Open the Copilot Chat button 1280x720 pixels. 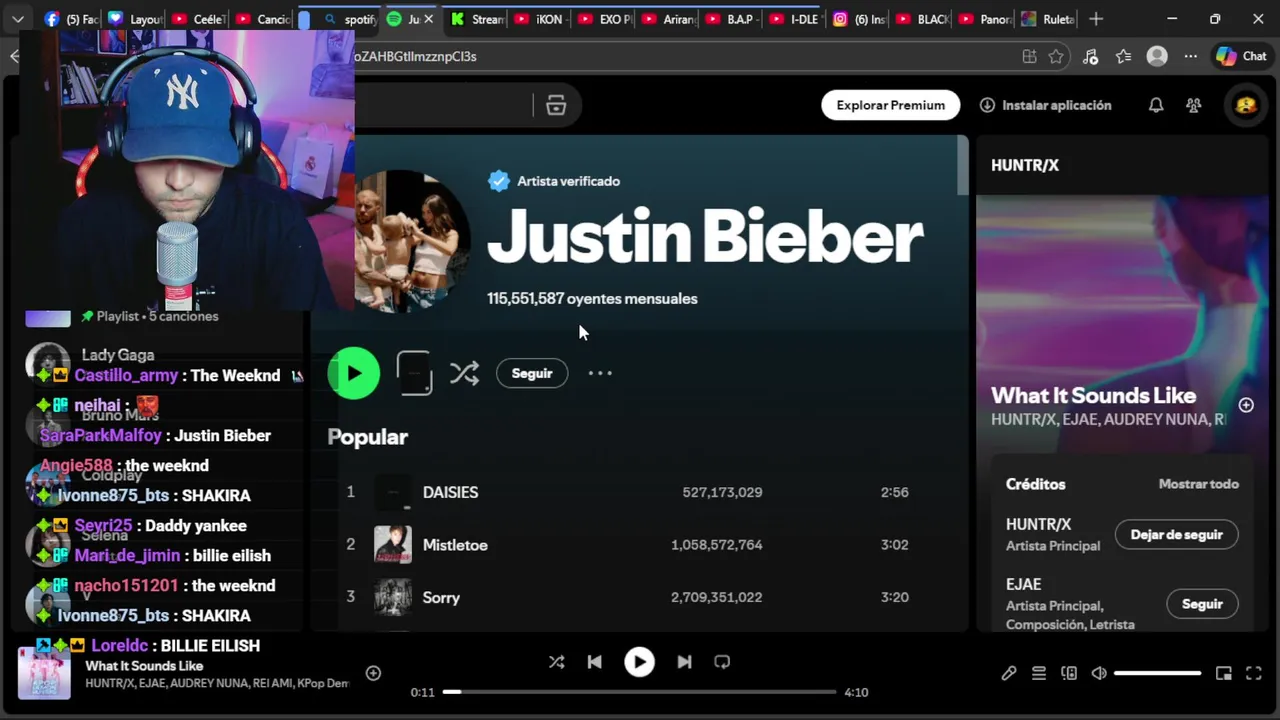click(x=1241, y=57)
